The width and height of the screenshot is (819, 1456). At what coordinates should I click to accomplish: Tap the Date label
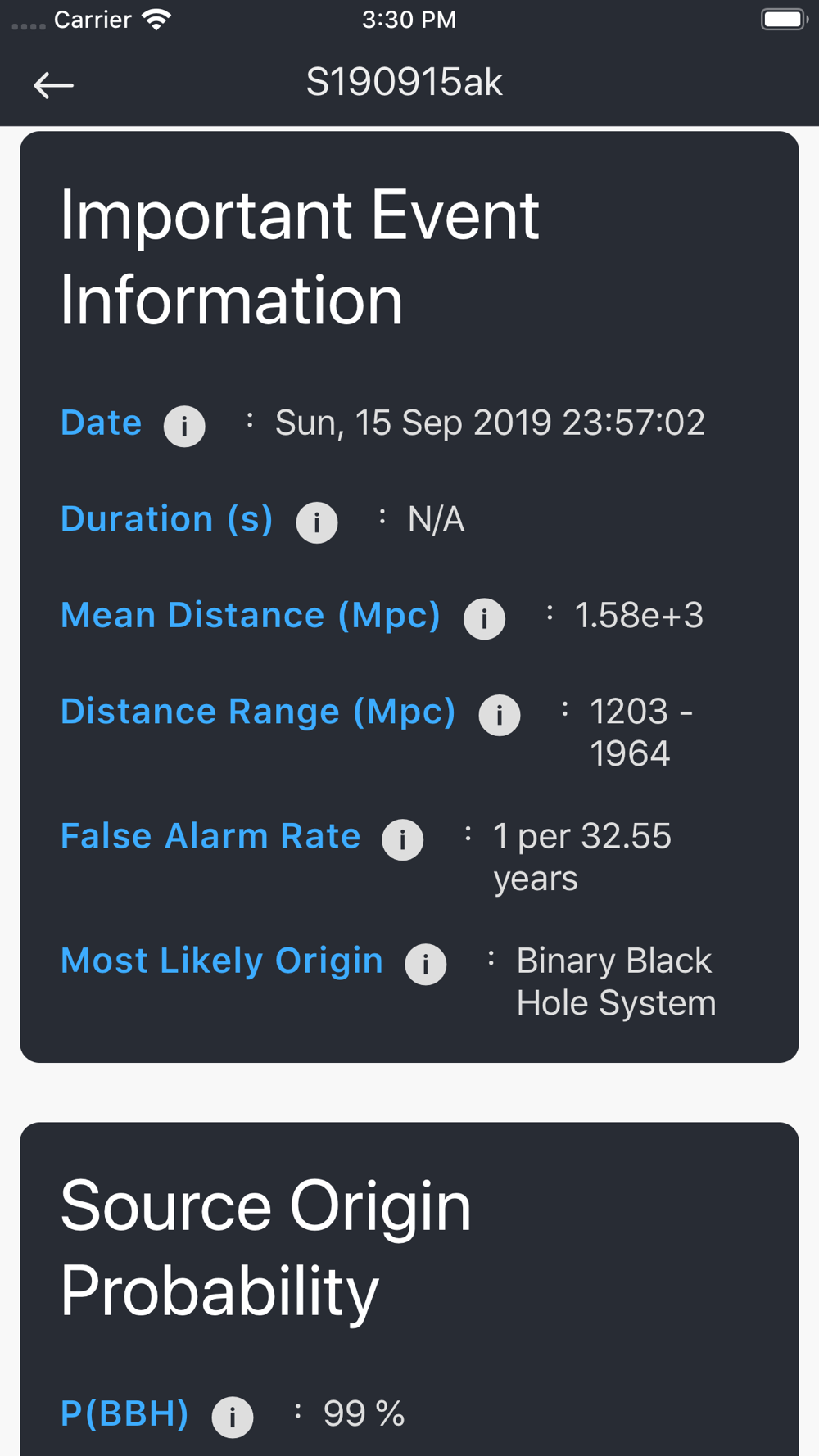pyautogui.click(x=102, y=423)
